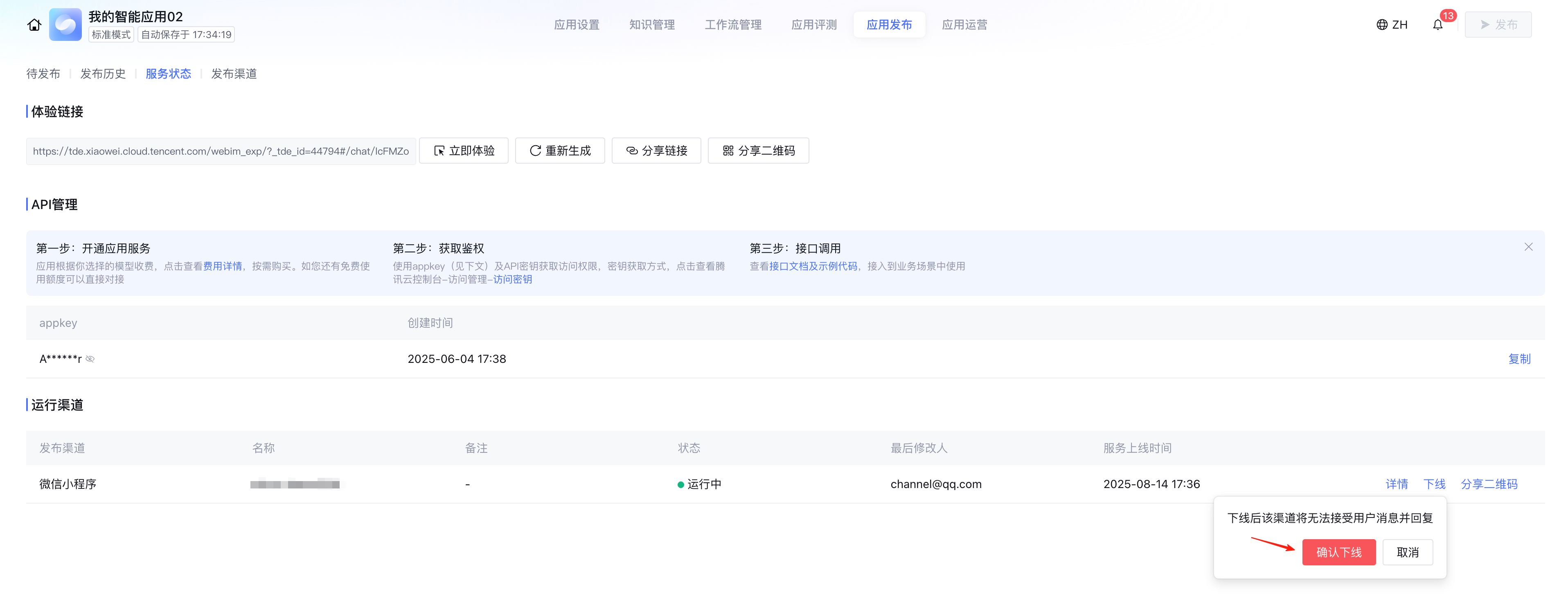Open 详情 for the 微信小程序 channel
Image resolution: width=1568 pixels, height=594 pixels.
click(1397, 484)
